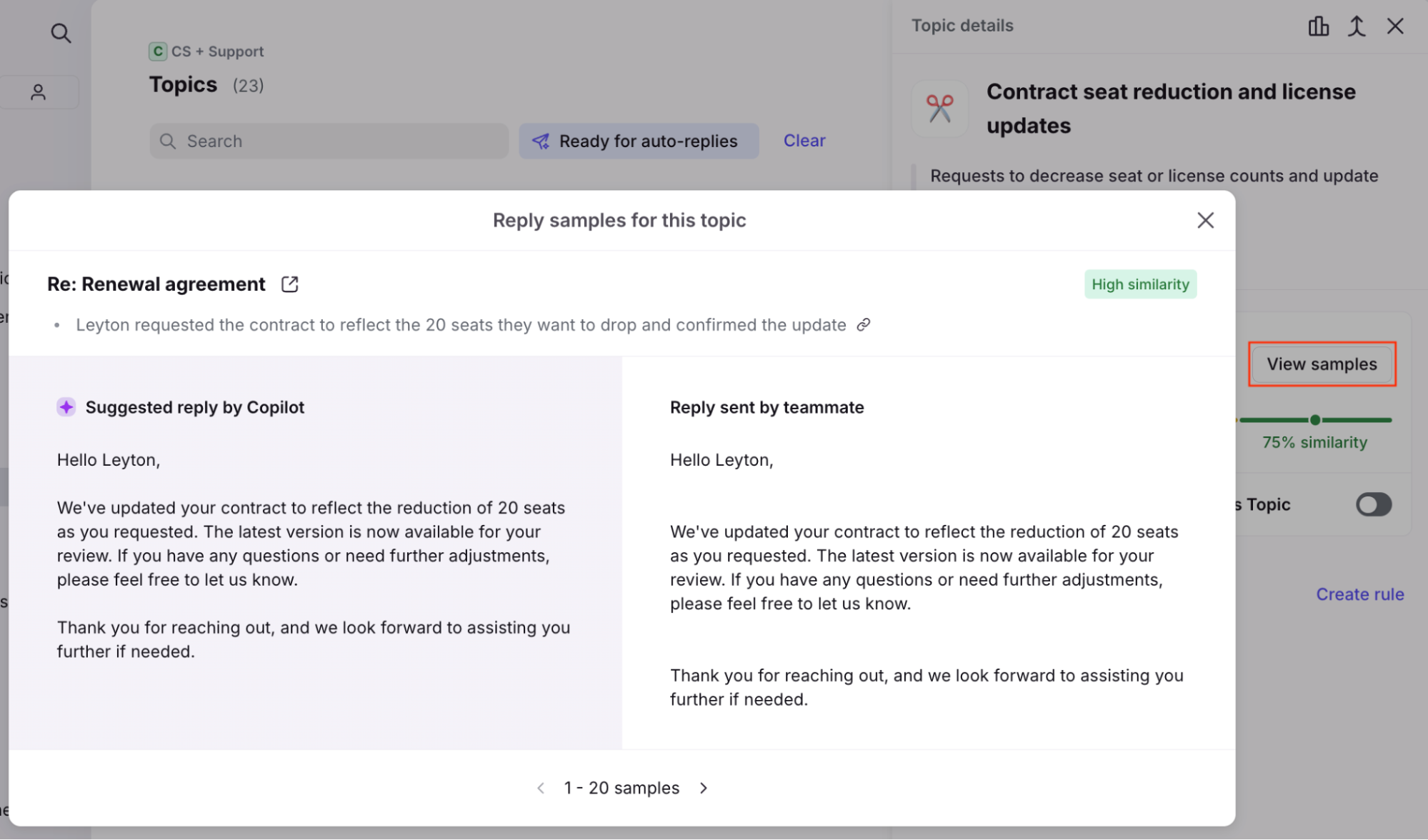
Task: Click the Copilot sparkle icon
Action: point(66,407)
